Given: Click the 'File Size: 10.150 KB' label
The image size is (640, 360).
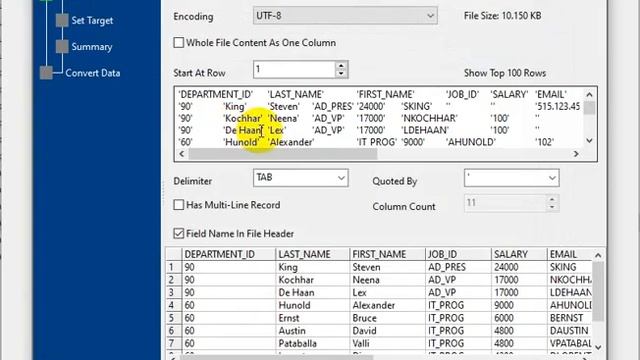Looking at the screenshot, I should pyautogui.click(x=502, y=16).
